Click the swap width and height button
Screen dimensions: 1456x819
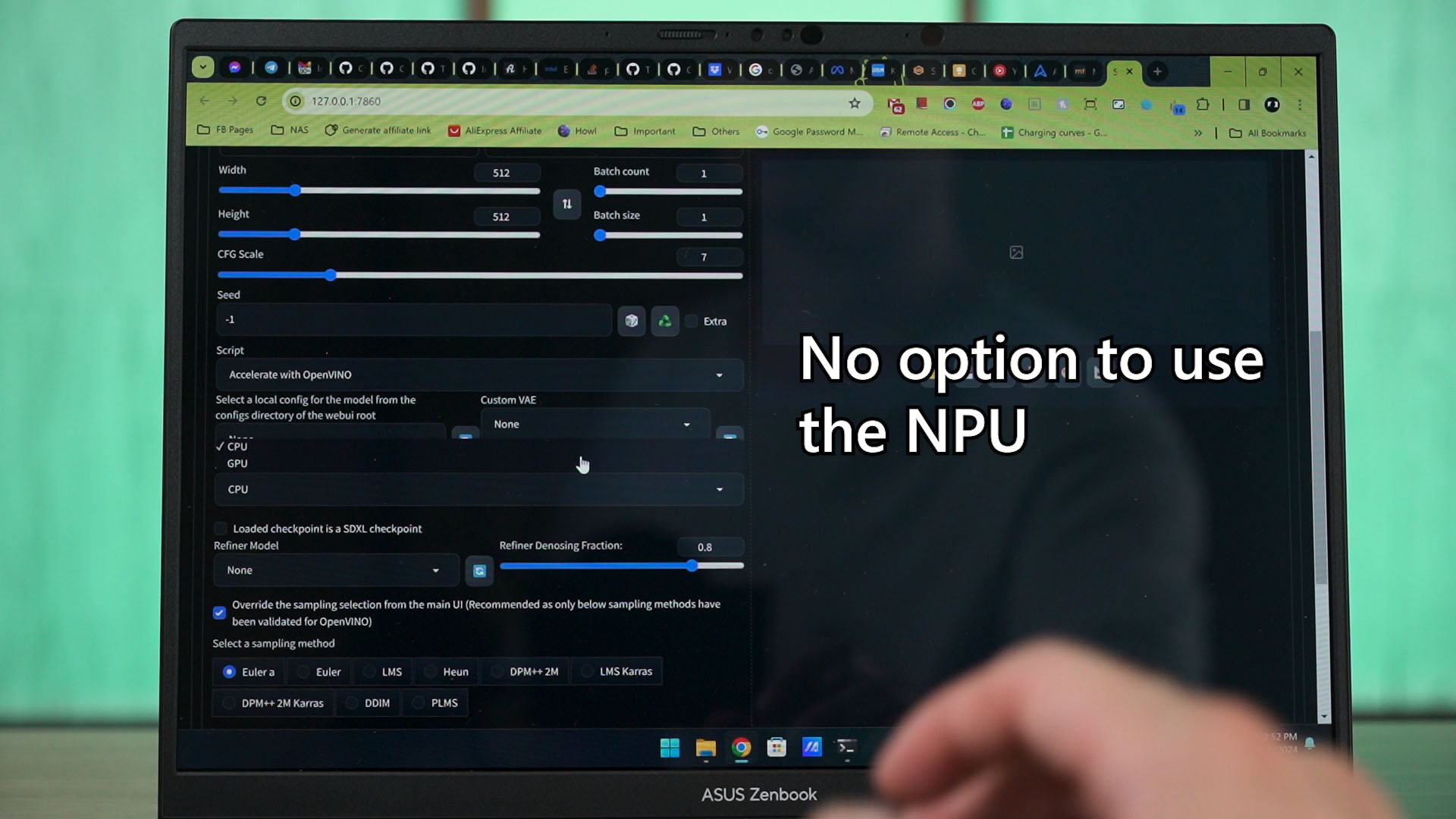tap(566, 204)
